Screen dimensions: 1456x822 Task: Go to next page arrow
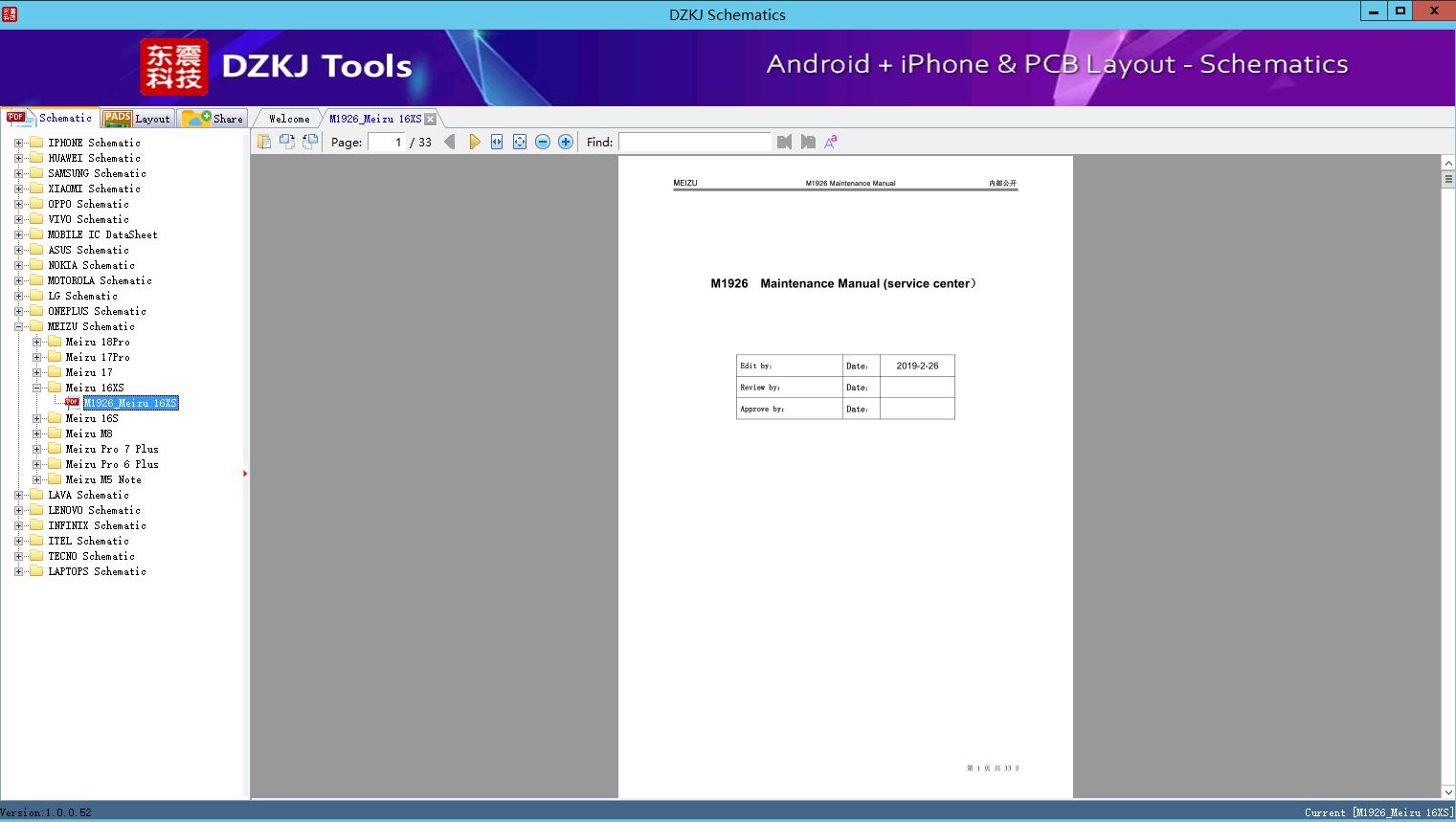click(x=474, y=142)
